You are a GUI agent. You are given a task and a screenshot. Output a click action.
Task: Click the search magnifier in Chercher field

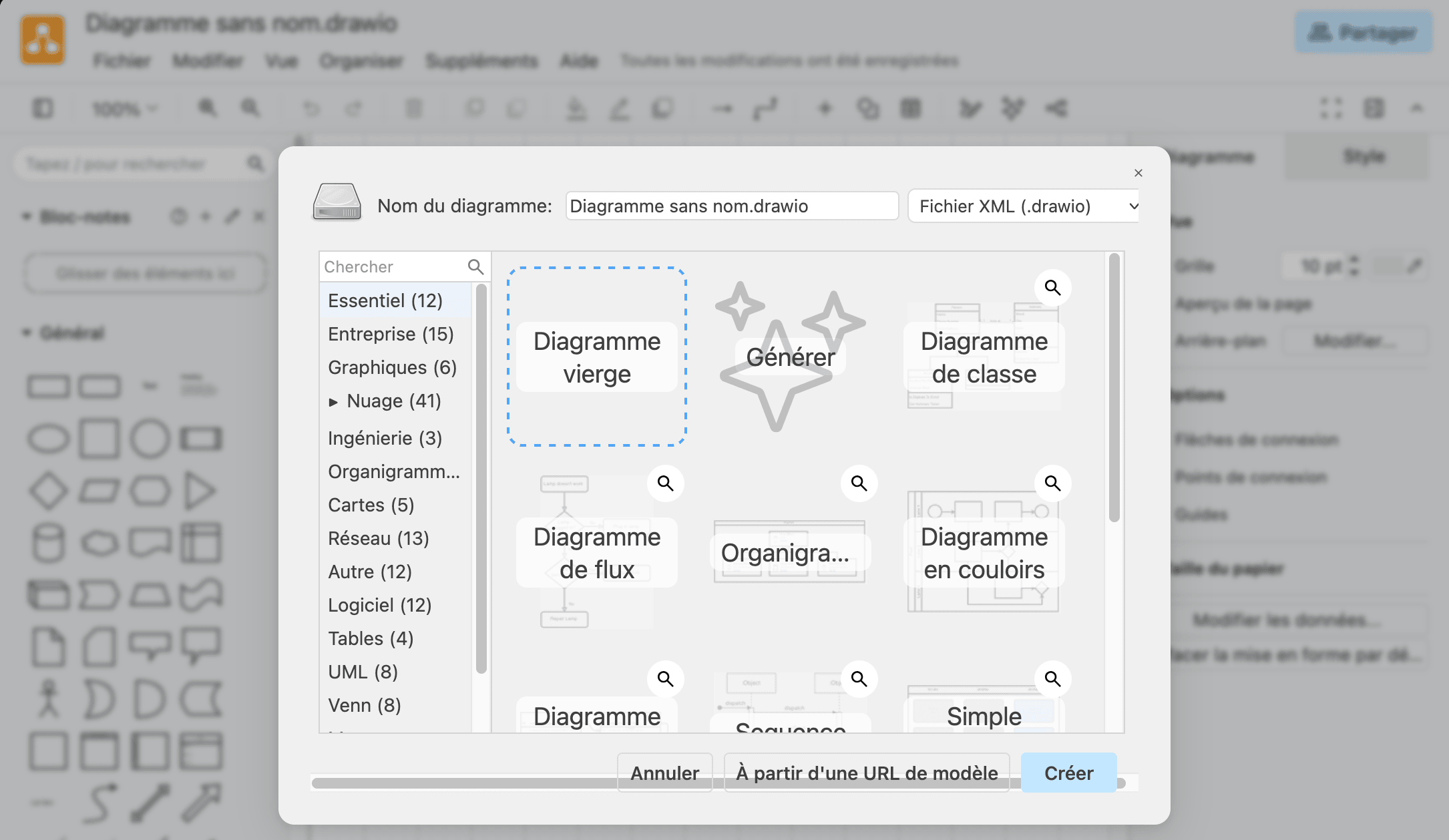click(475, 267)
